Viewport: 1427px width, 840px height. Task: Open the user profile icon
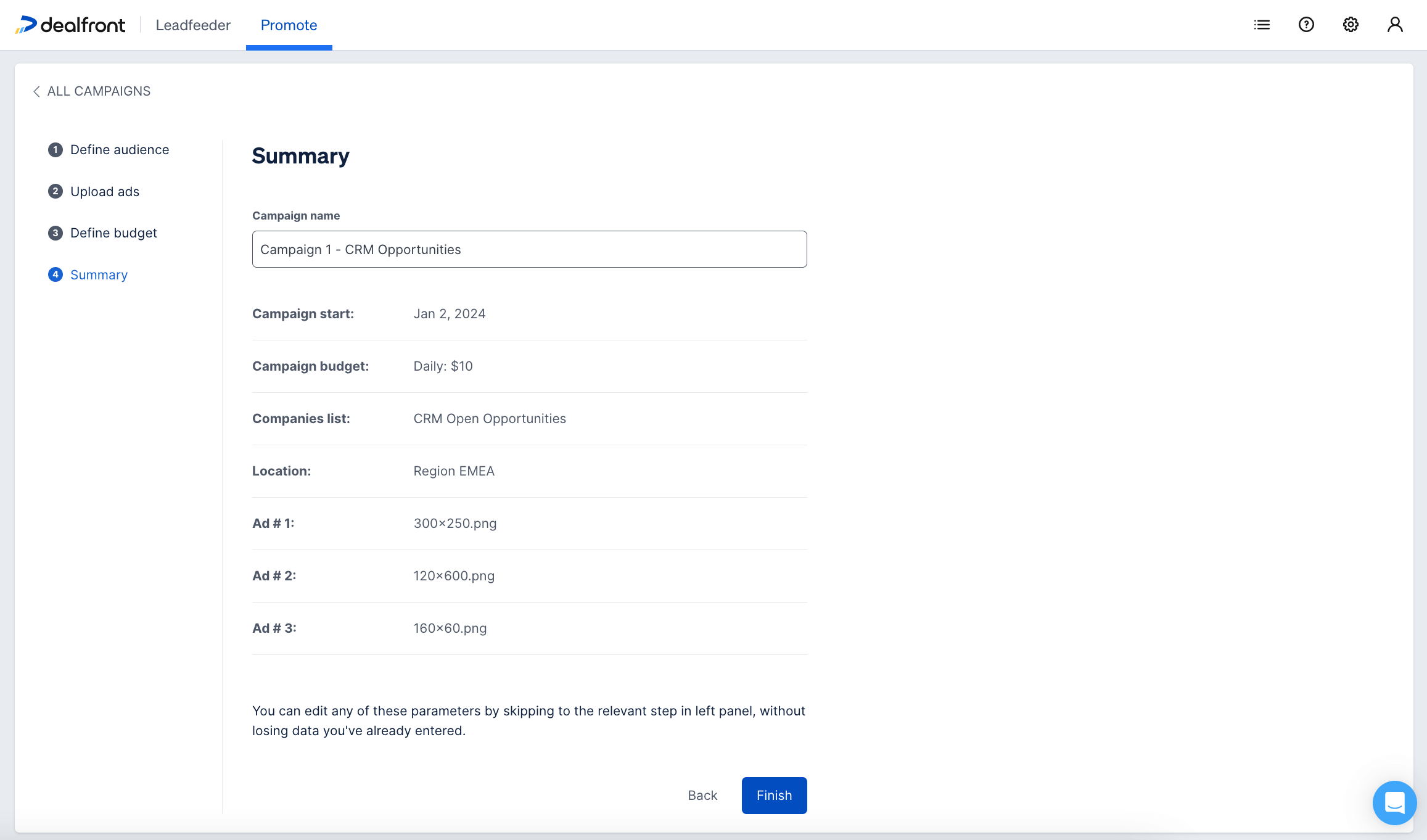click(x=1395, y=25)
